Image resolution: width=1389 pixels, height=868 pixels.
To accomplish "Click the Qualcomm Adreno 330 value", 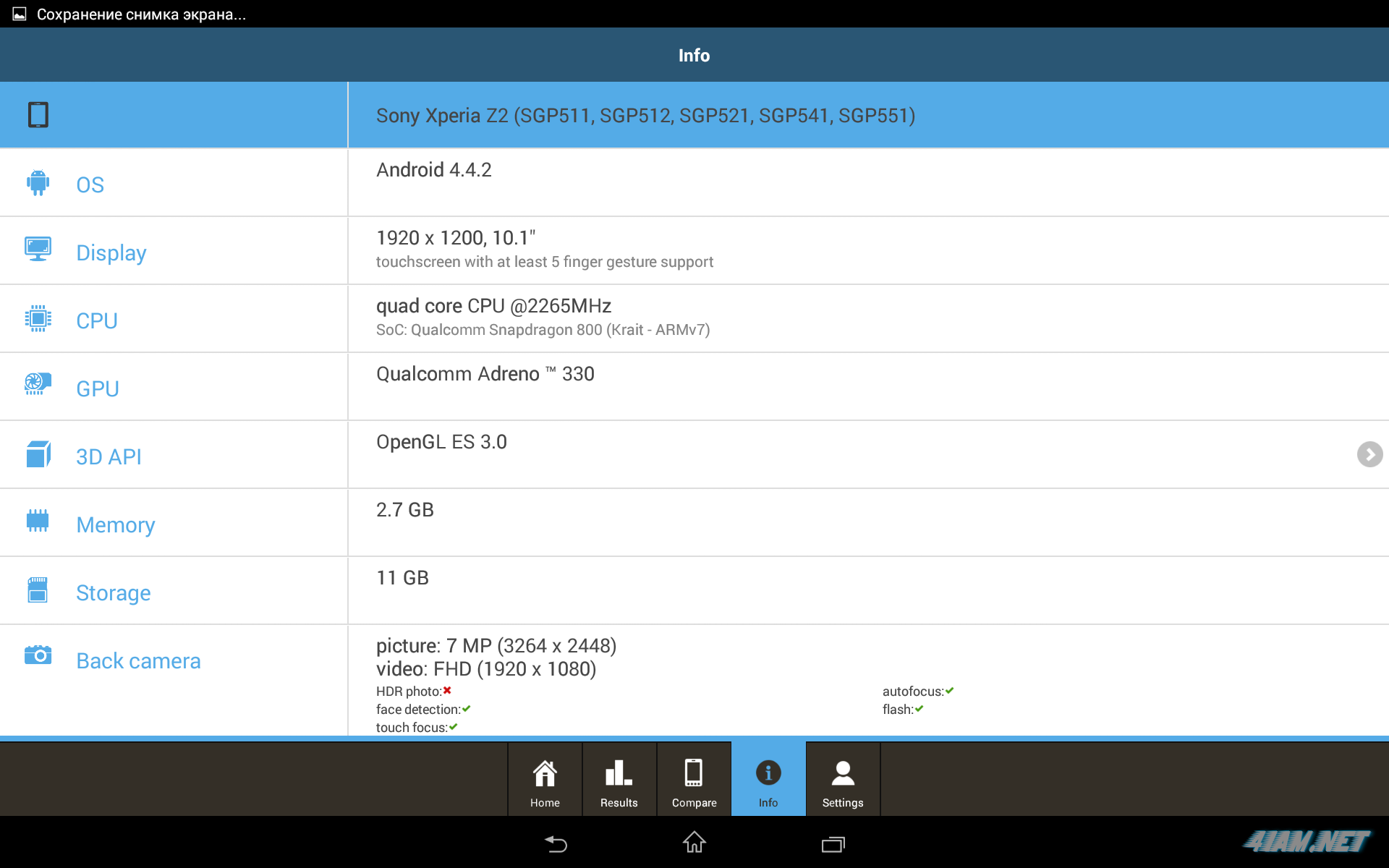I will pos(485,374).
